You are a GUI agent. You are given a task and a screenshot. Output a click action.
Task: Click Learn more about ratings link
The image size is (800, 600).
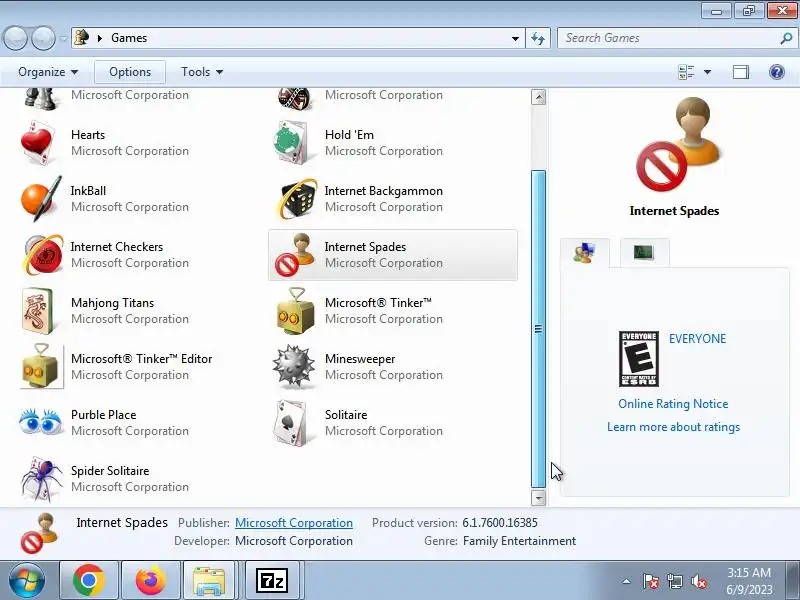[673, 427]
